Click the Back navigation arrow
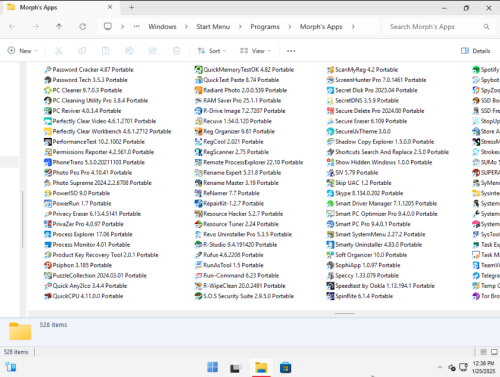Screen dimensions: 500x377 click(12, 27)
